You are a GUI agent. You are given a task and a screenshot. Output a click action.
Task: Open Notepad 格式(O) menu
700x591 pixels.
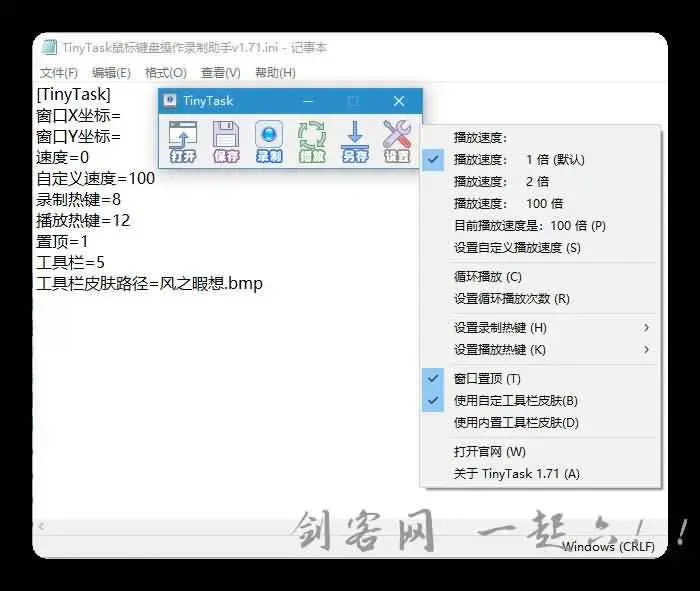click(x=166, y=73)
